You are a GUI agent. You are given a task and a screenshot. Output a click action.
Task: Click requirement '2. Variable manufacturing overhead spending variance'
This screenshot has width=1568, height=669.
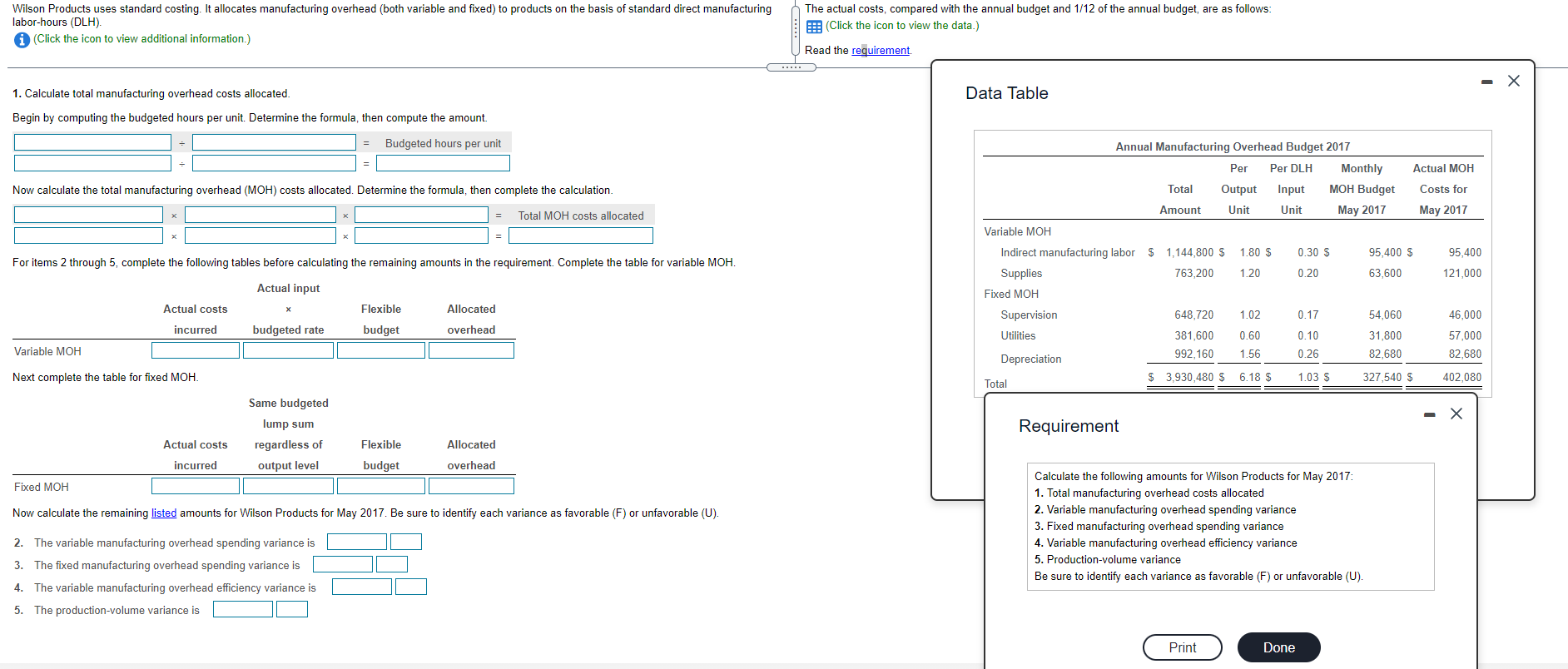click(1165, 510)
